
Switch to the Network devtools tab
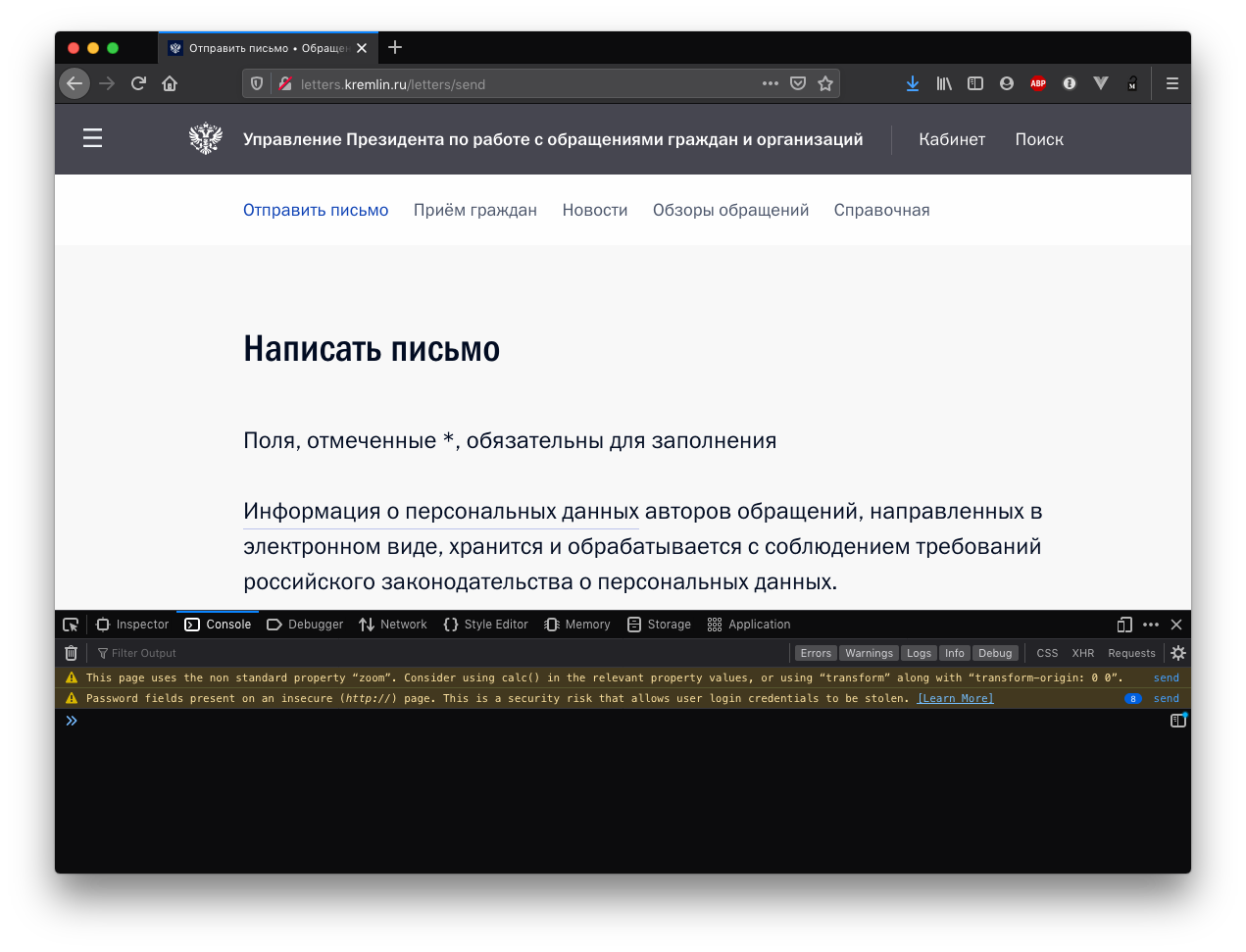[x=393, y=625]
